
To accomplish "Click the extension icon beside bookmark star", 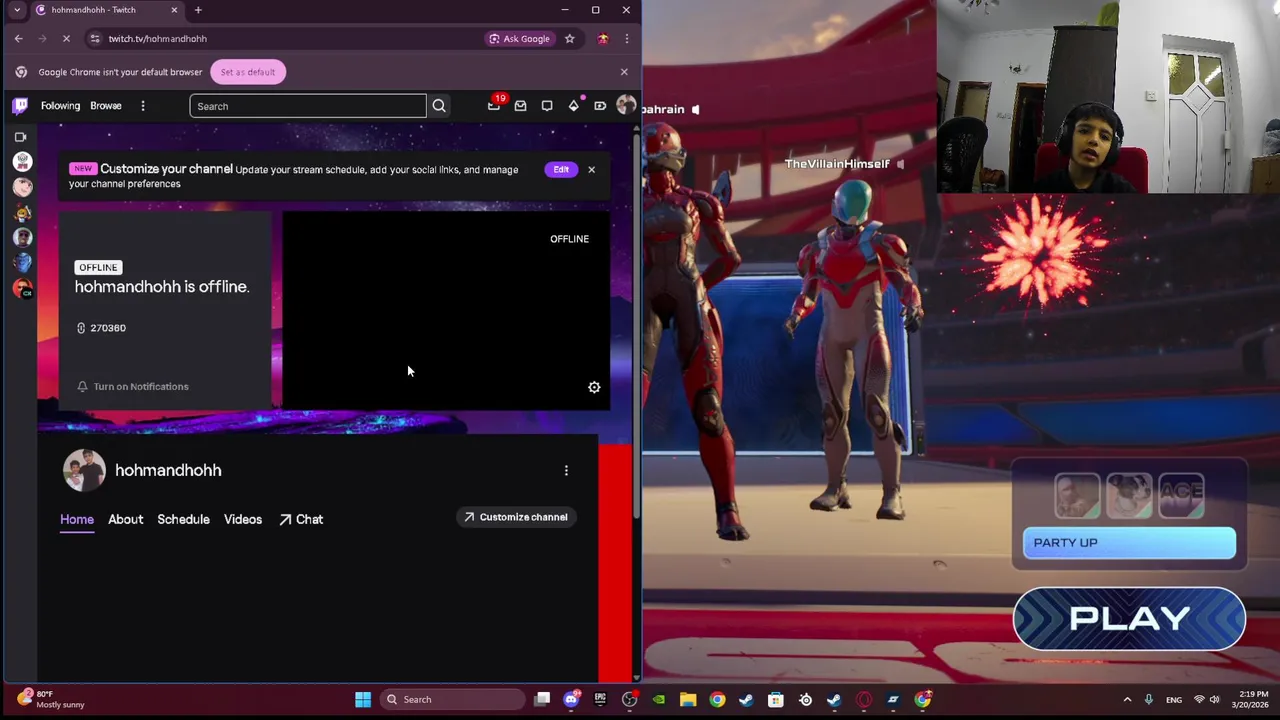I will click(603, 38).
